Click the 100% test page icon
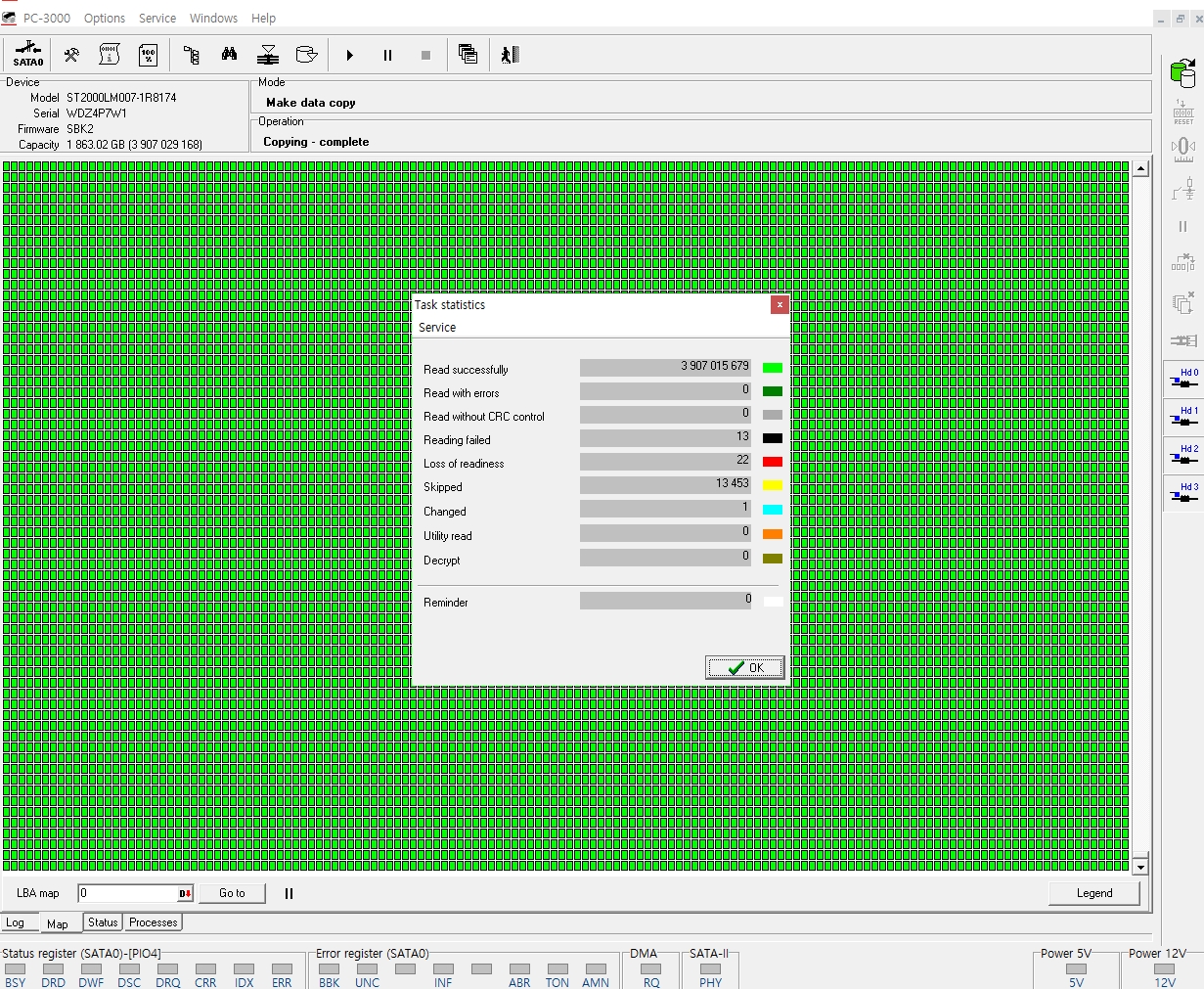Image resolution: width=1204 pixels, height=989 pixels. pos(148,55)
